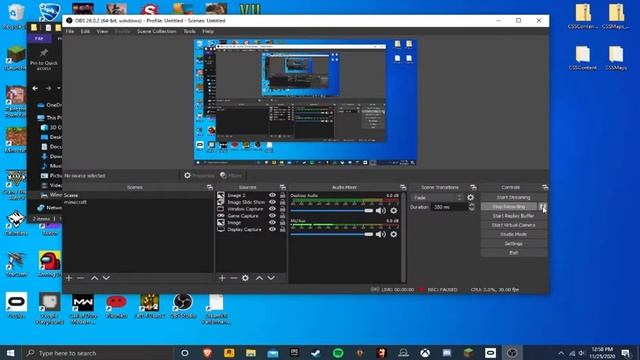
Task: Open transition properties gear beside Fade
Action: pyautogui.click(x=471, y=198)
